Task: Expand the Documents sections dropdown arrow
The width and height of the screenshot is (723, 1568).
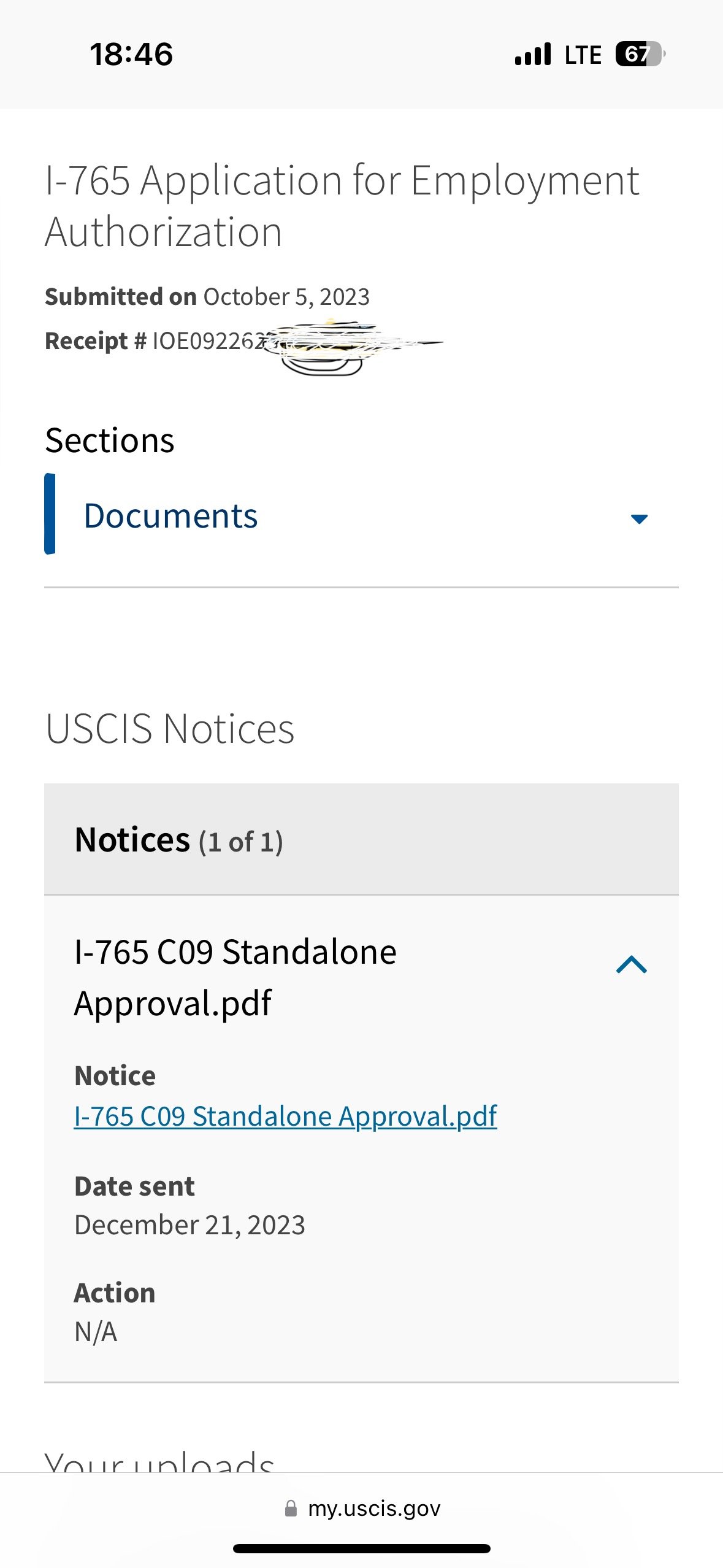Action: point(639,519)
